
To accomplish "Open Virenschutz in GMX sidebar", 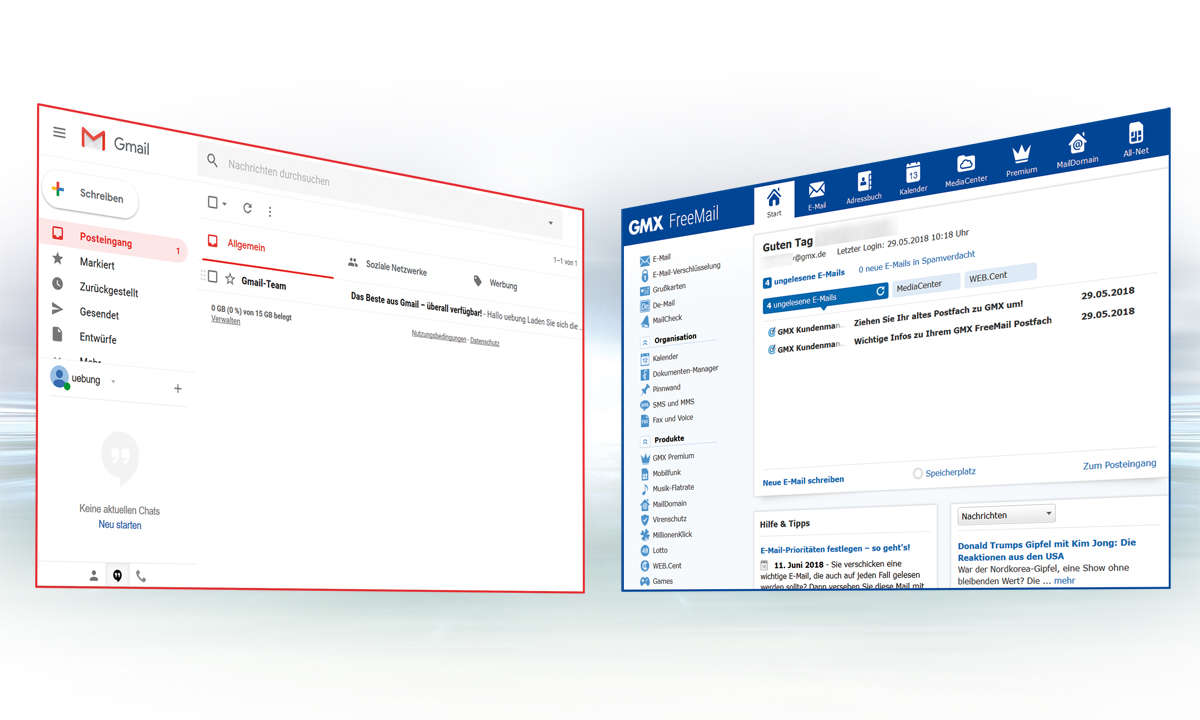I will [663, 519].
